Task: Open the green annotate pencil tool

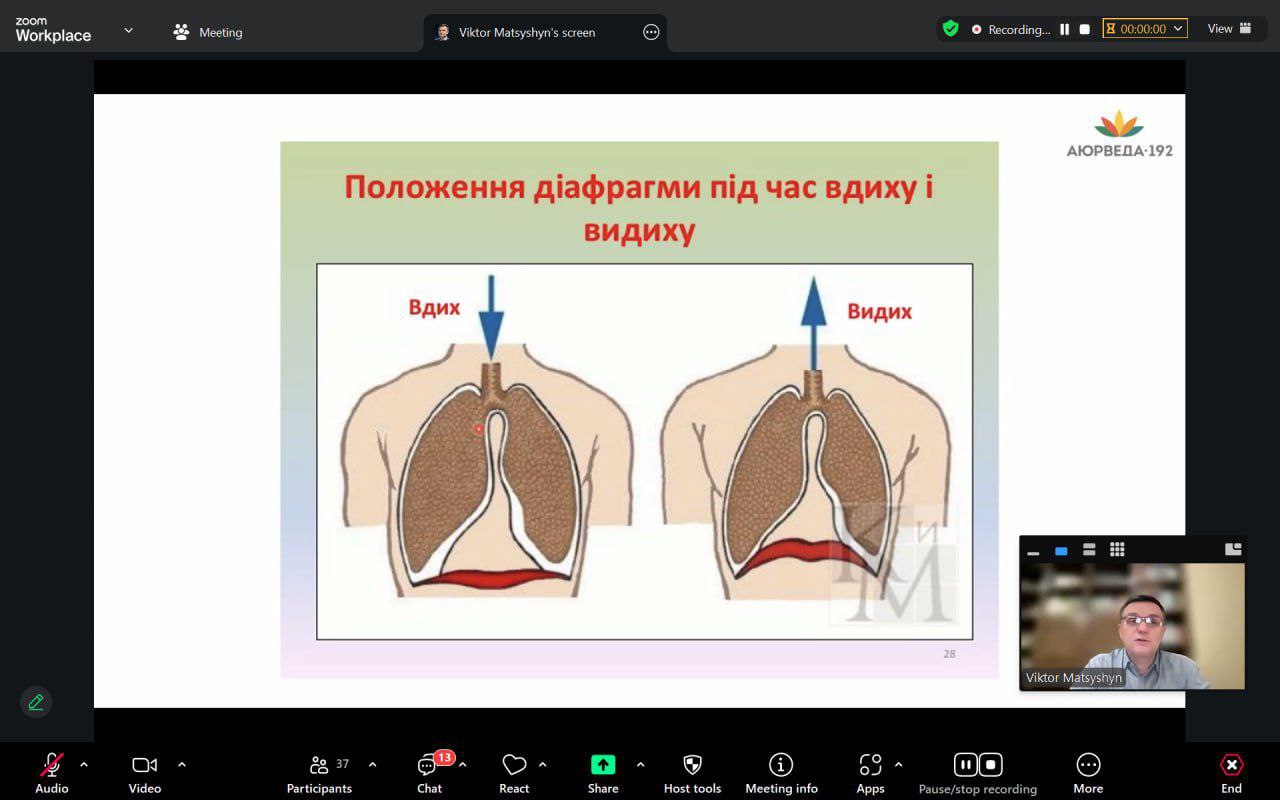Action: click(x=36, y=702)
